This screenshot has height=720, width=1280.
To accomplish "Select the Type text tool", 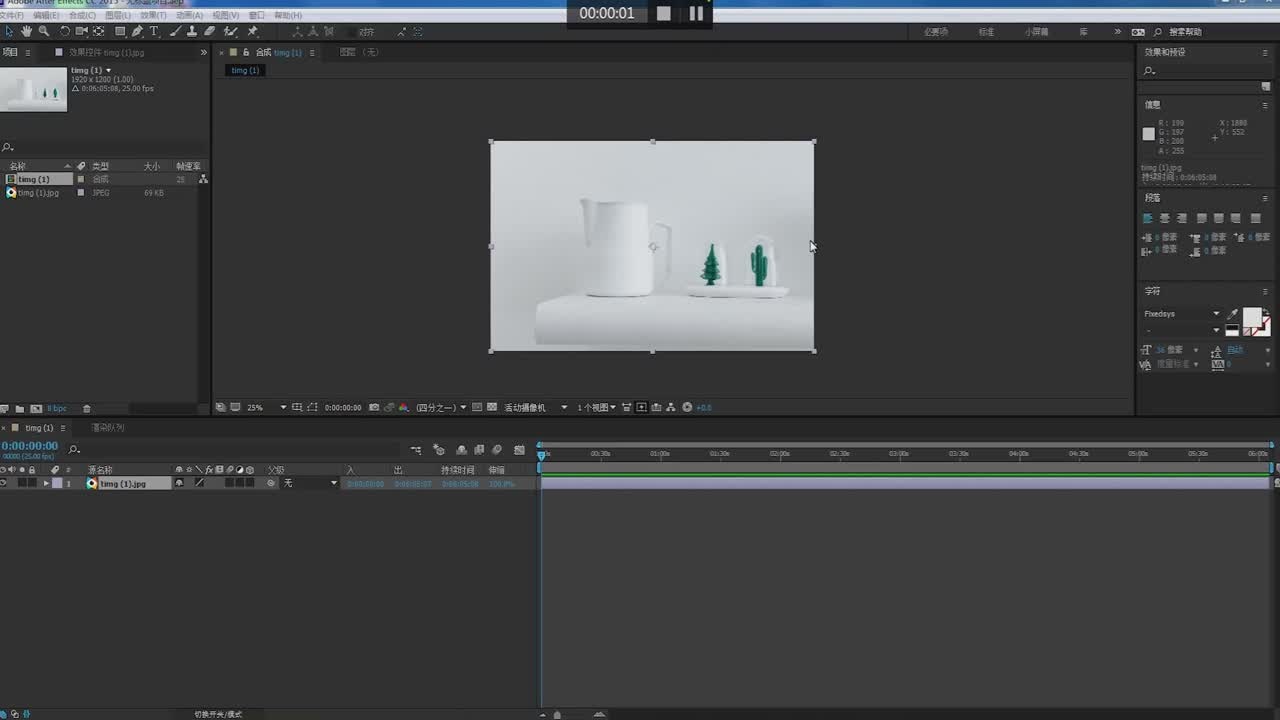I will click(x=154, y=32).
